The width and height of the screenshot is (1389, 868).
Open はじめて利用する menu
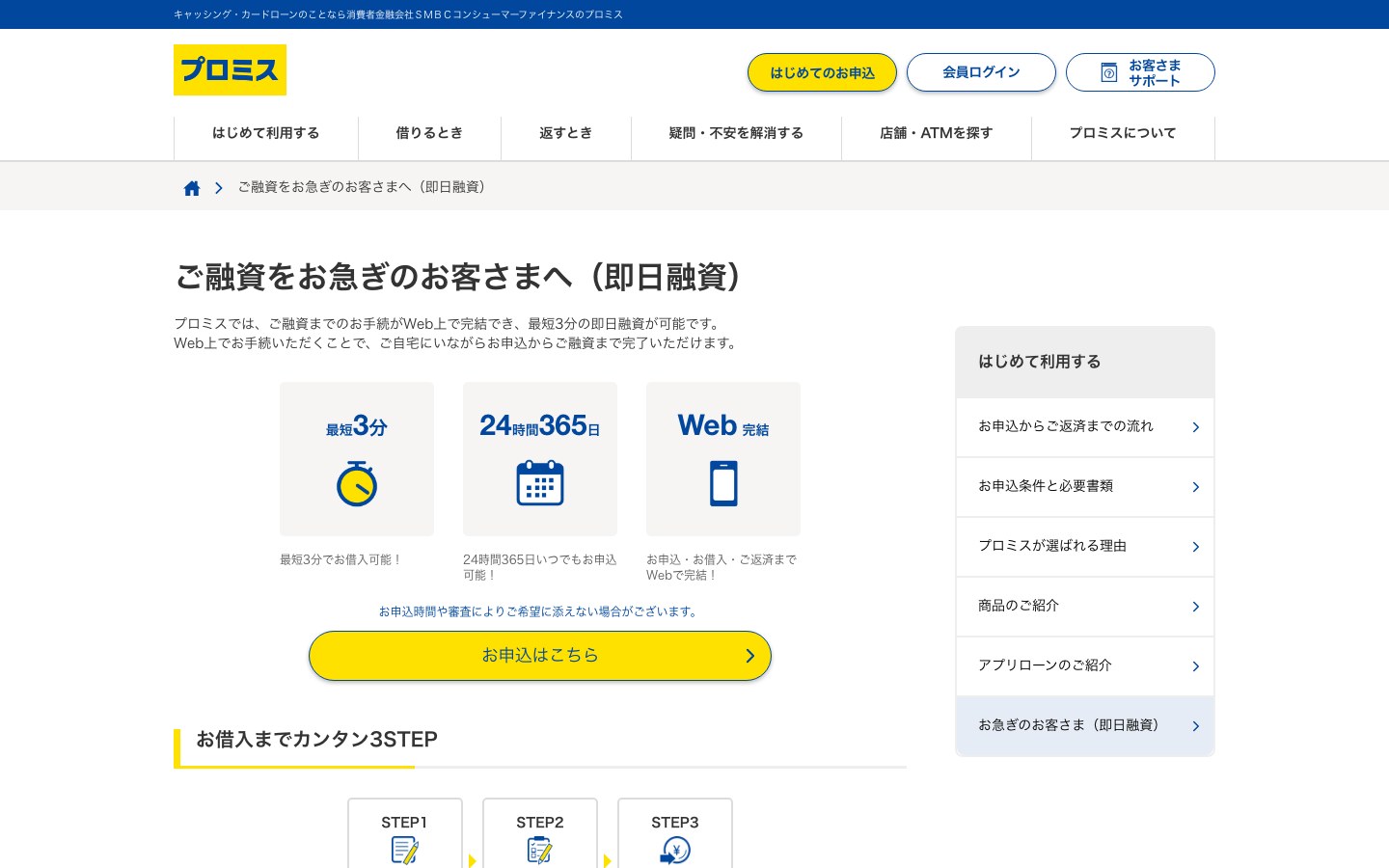point(266,134)
